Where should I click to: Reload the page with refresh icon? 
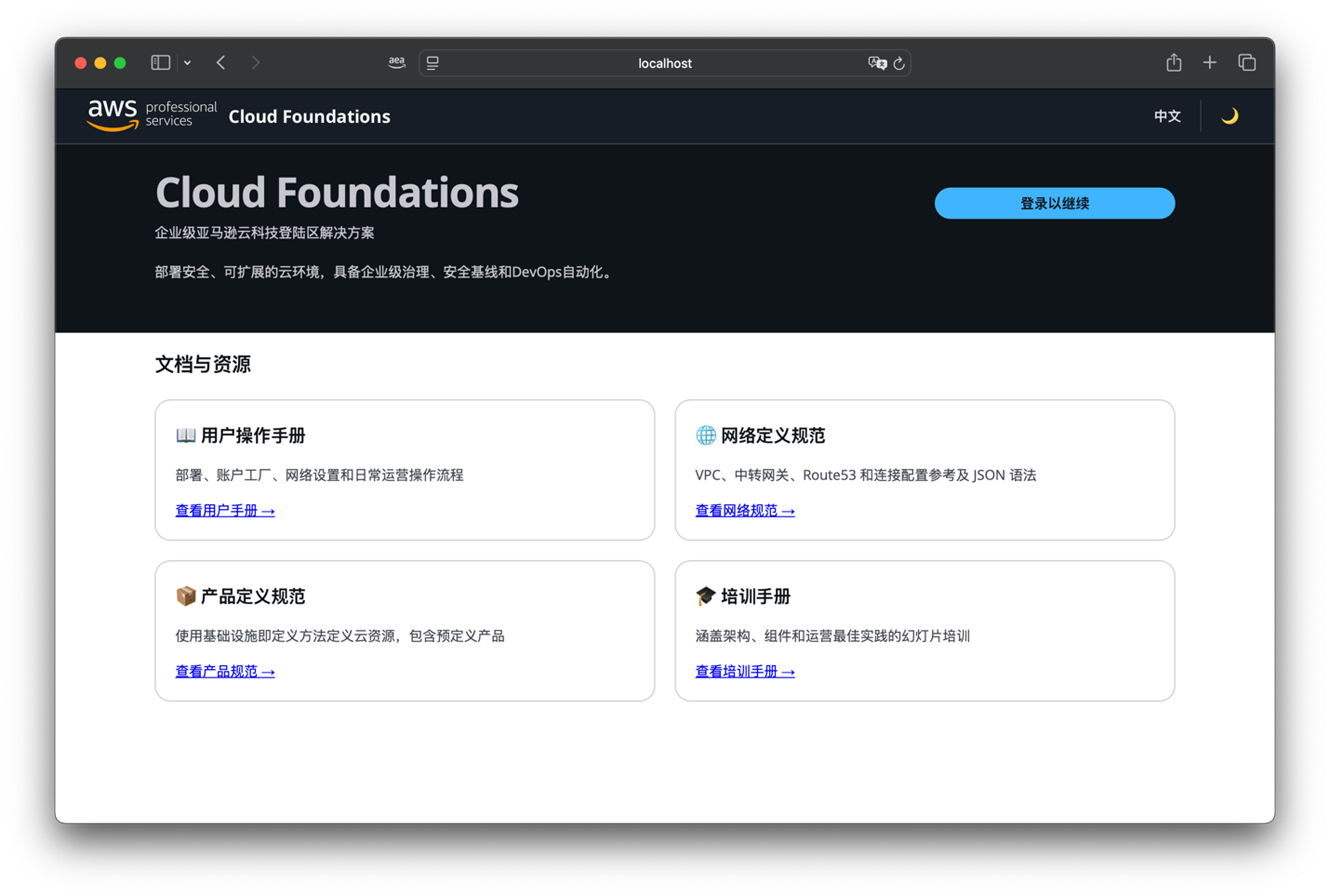(x=899, y=63)
